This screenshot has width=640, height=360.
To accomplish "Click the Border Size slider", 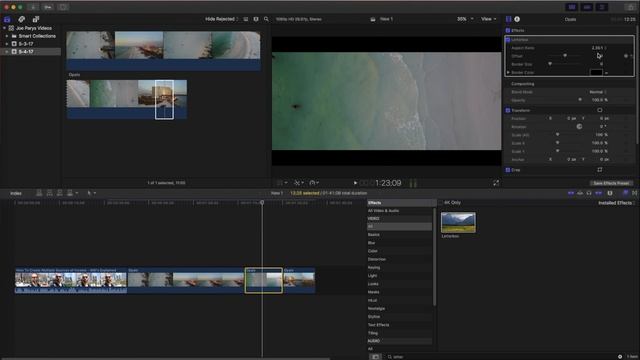I will [x=565, y=64].
